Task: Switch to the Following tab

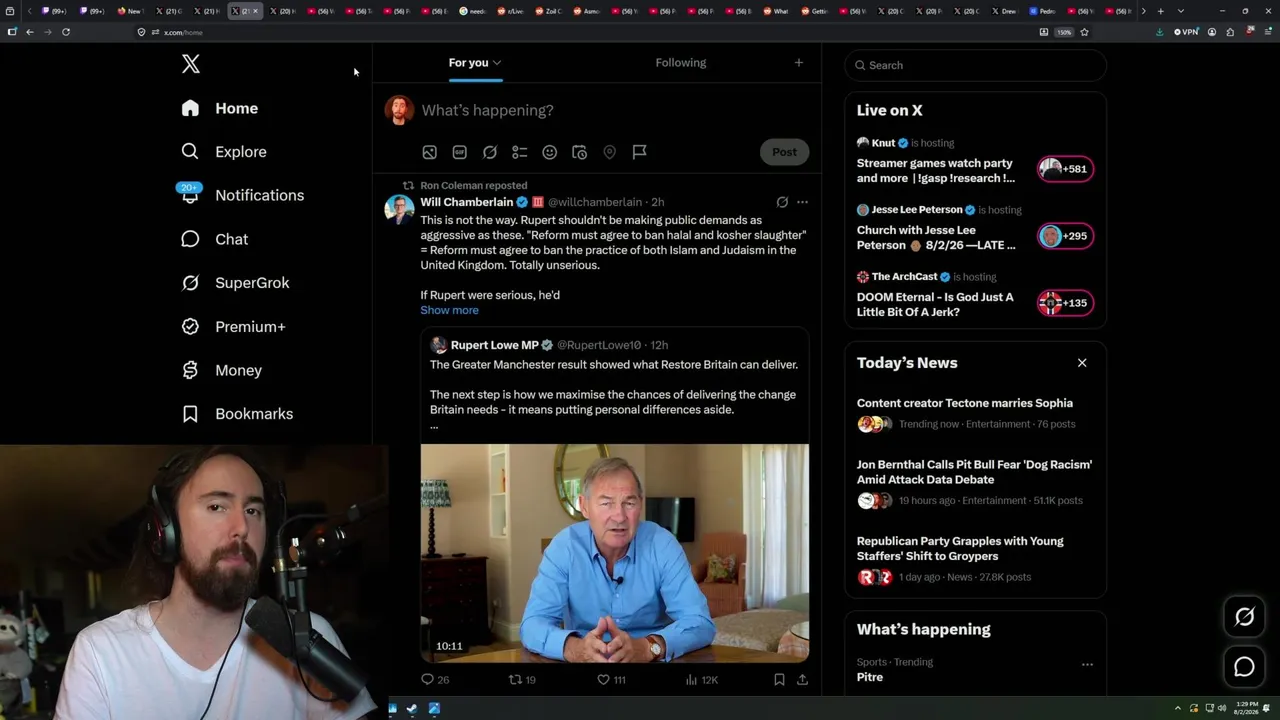Action: (681, 63)
